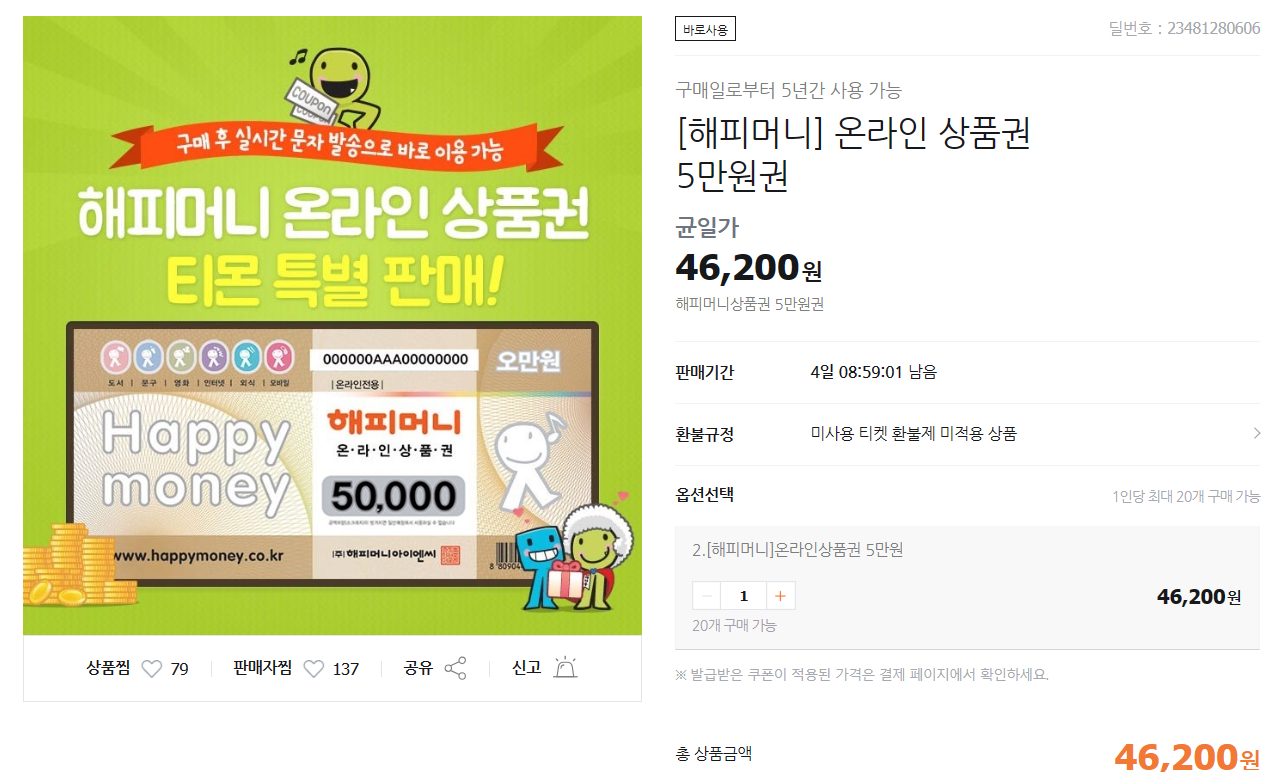Open 미사용 티켓 환불제 미적용 상품 details
The image size is (1286, 772).
[x=913, y=434]
